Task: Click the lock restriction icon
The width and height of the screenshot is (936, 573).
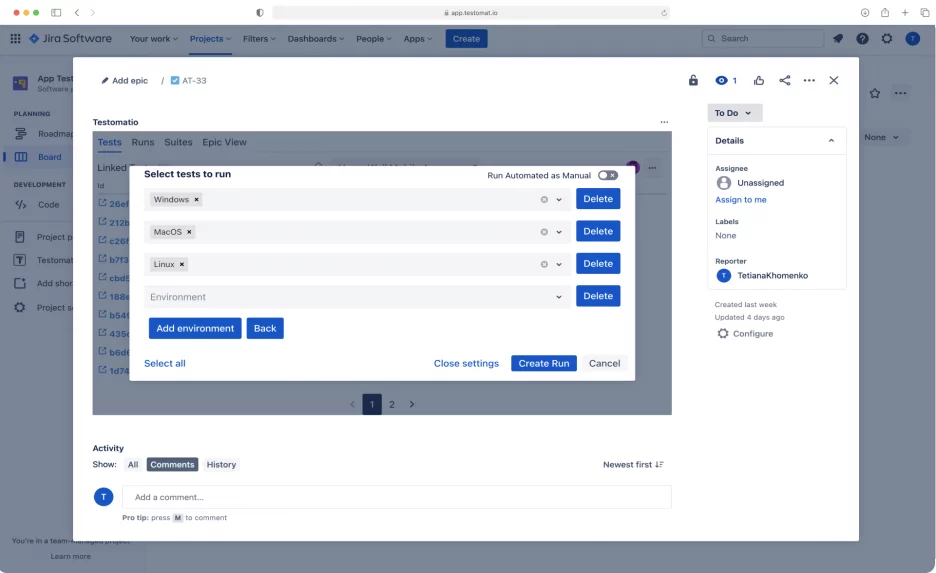Action: [693, 81]
